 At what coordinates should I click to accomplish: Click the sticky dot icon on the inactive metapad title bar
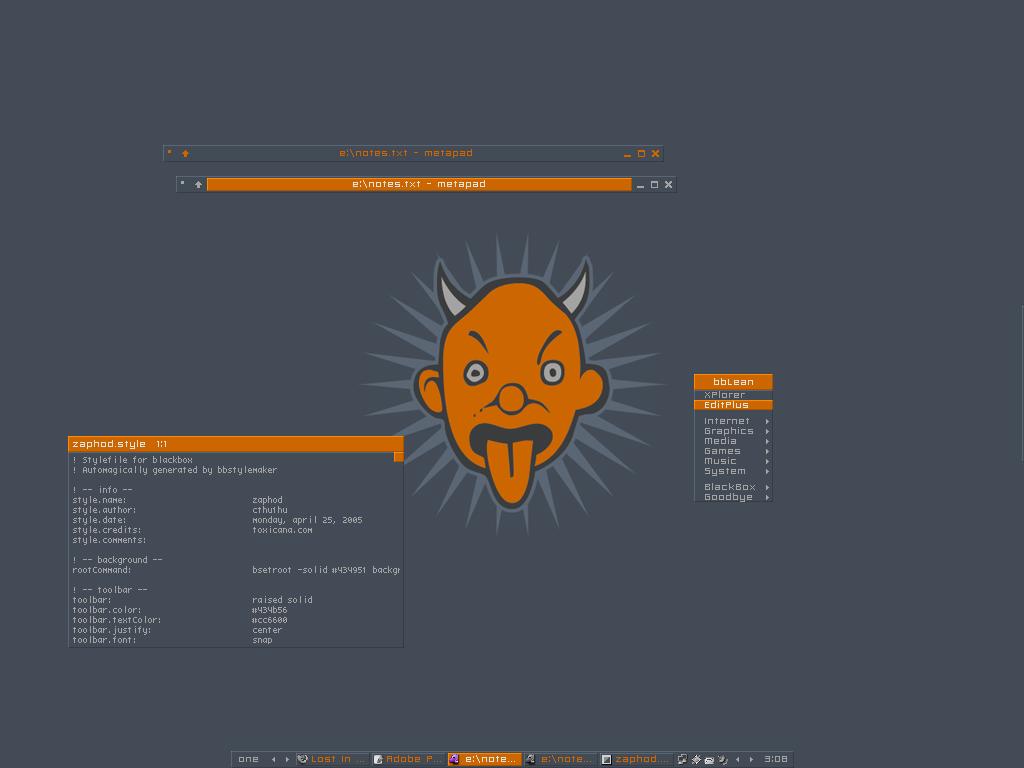tap(170, 152)
